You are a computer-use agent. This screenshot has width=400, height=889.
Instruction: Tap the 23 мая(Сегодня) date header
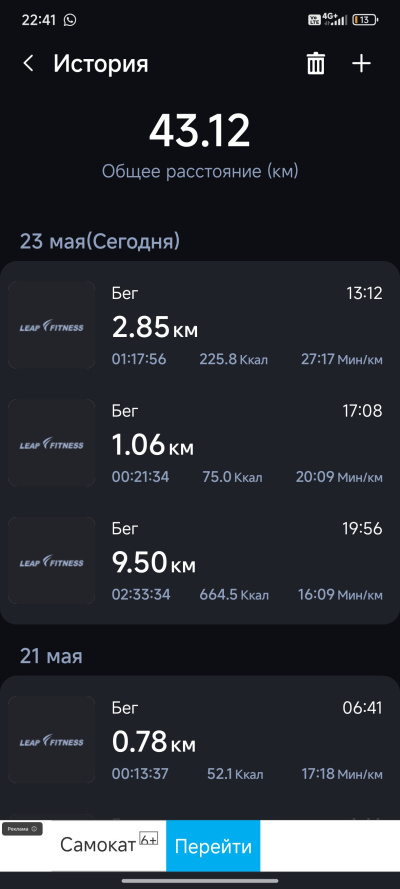pyautogui.click(x=100, y=242)
